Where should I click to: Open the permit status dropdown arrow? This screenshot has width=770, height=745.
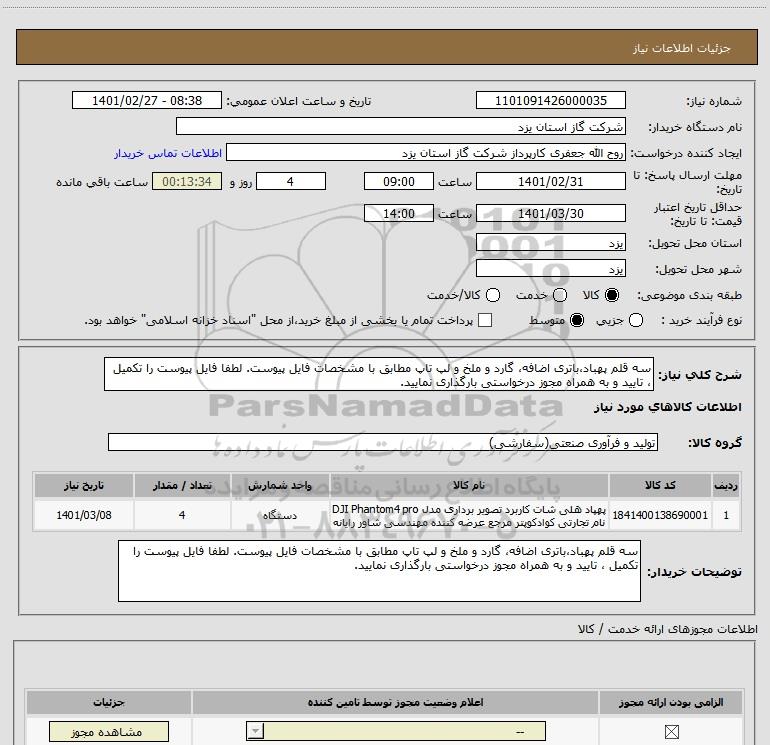(x=255, y=731)
